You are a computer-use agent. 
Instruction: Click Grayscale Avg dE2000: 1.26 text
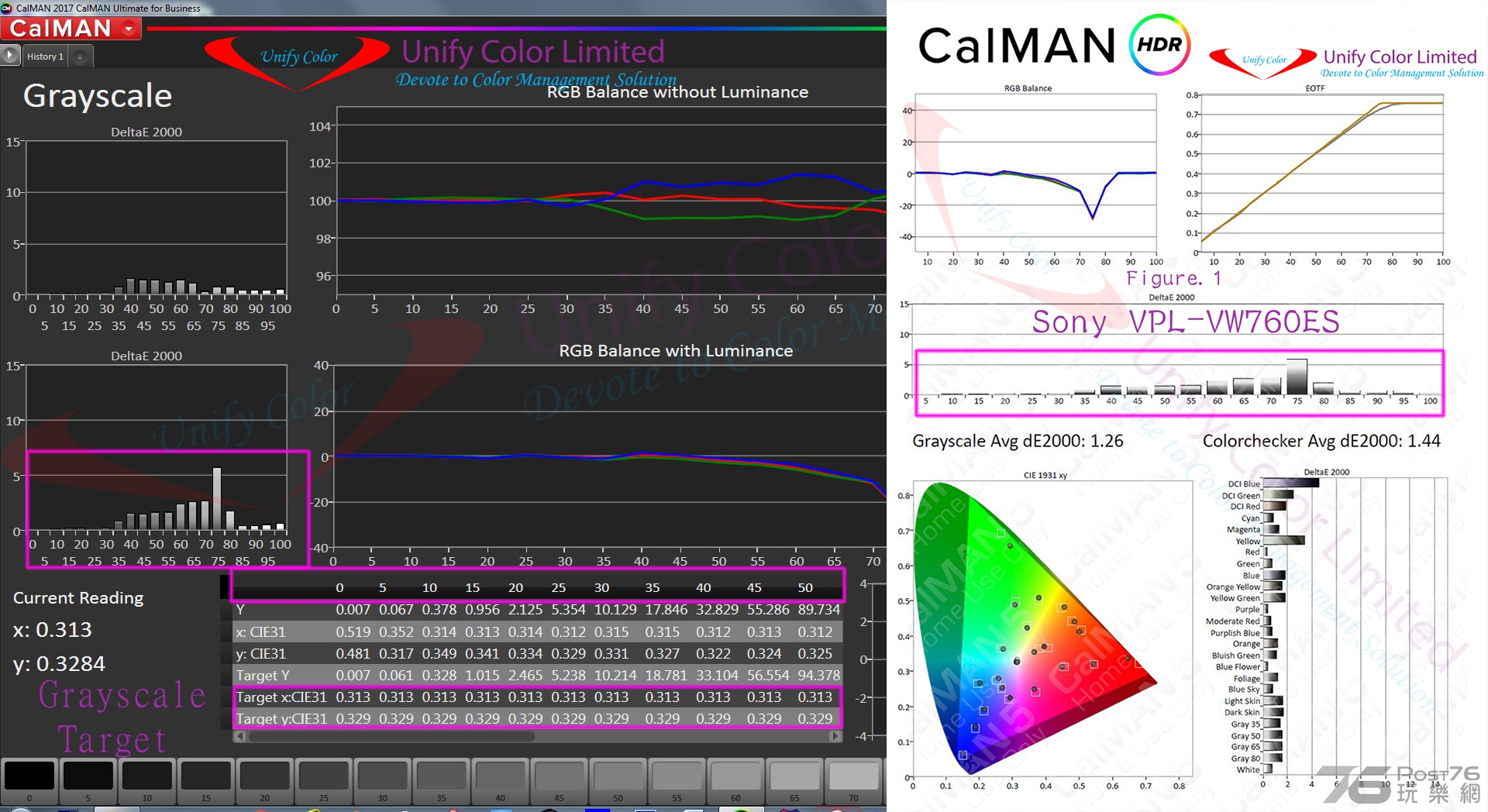pyautogui.click(x=1018, y=441)
